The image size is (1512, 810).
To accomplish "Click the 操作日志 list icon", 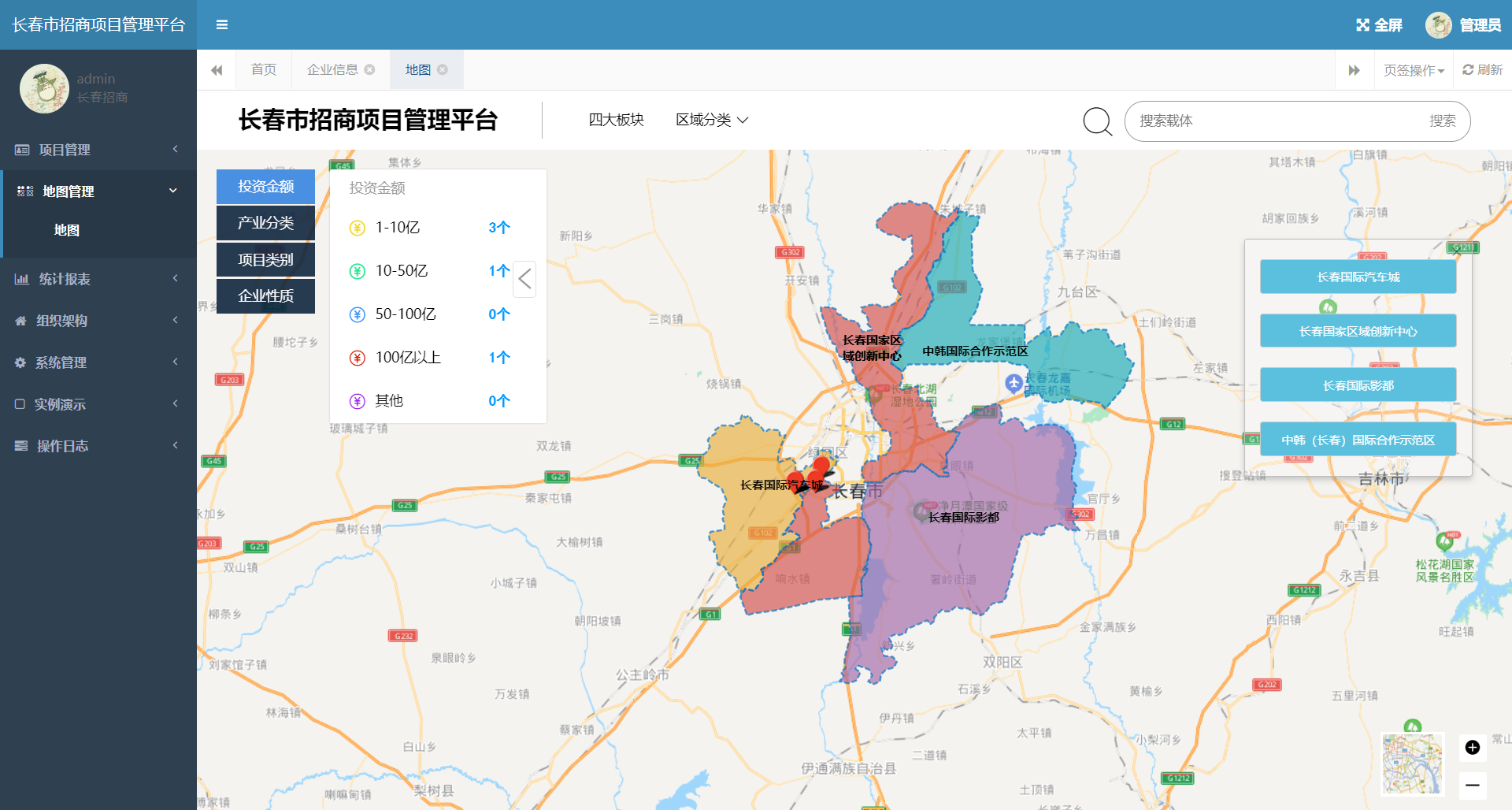I will coord(21,446).
